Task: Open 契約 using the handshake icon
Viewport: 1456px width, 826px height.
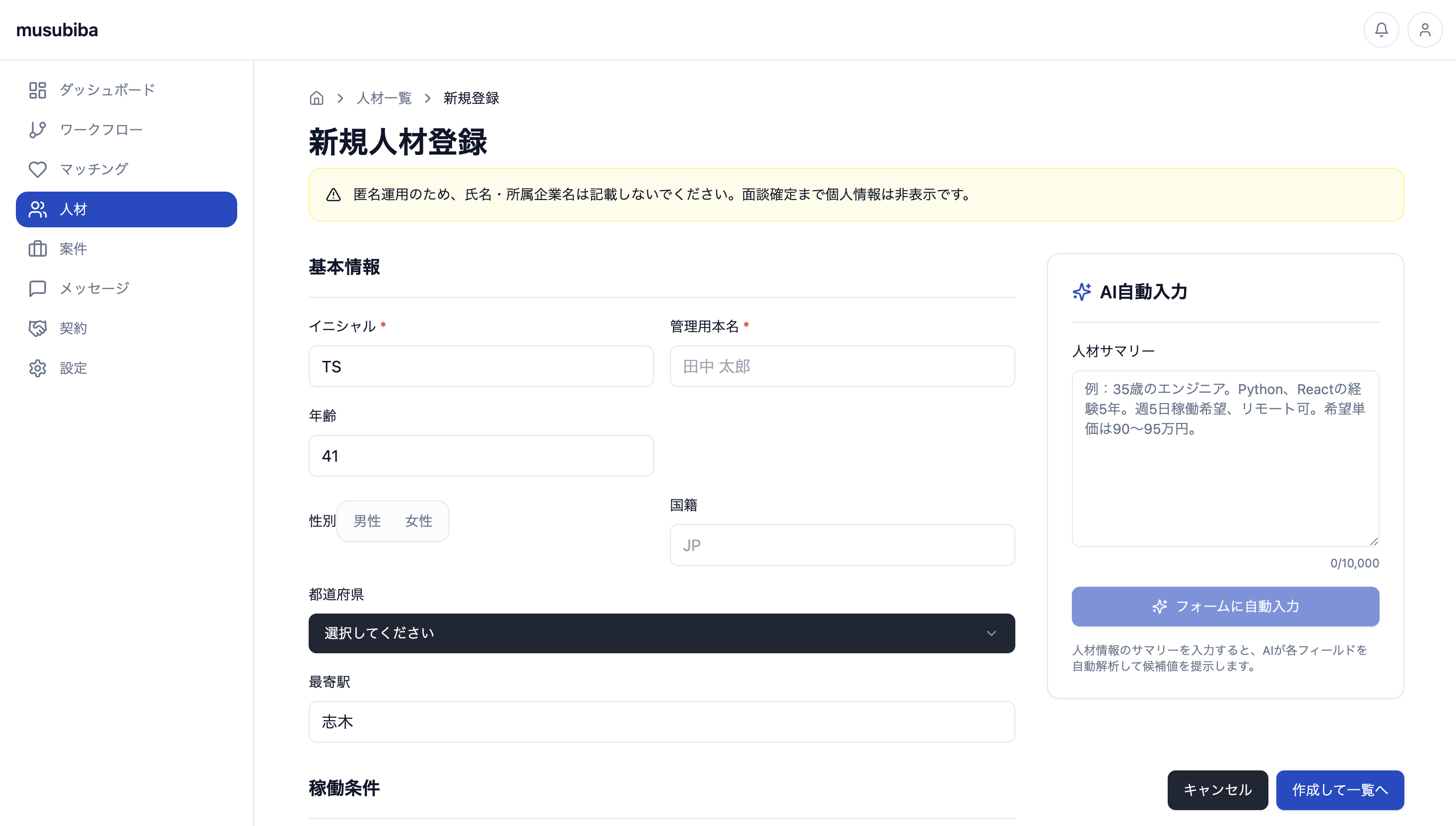Action: pos(37,328)
